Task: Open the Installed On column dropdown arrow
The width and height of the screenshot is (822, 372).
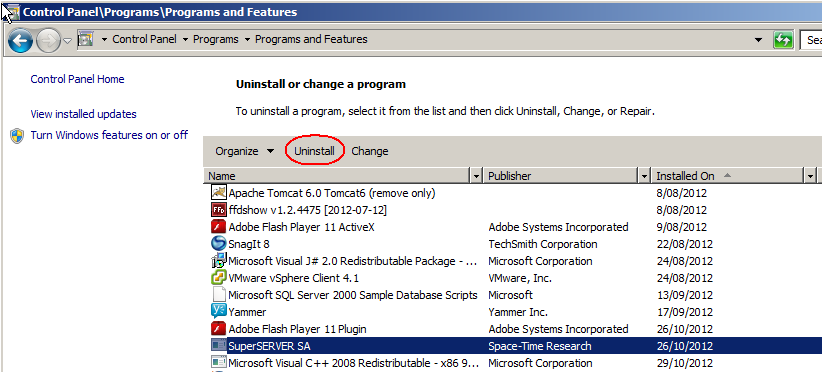Action: 810,176
